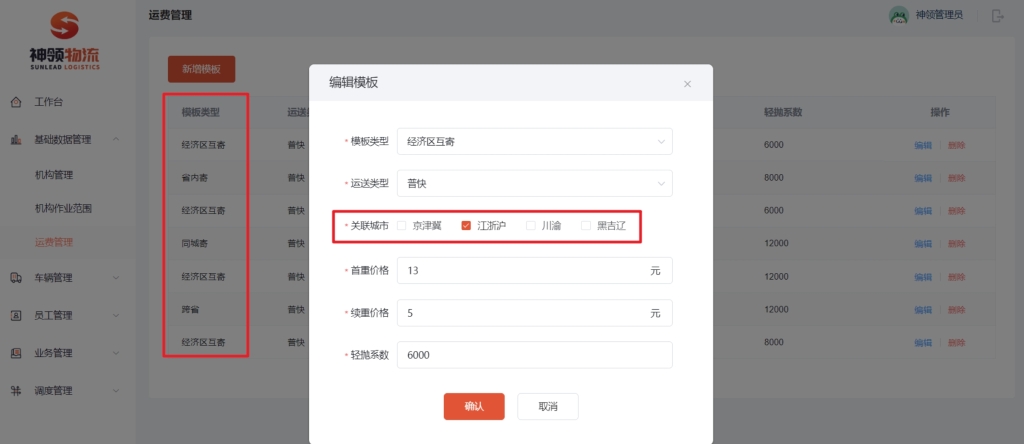Image resolution: width=1024 pixels, height=444 pixels.
Task: Open the 模板类型 dropdown showing 经济区互寄
Action: 534,141
